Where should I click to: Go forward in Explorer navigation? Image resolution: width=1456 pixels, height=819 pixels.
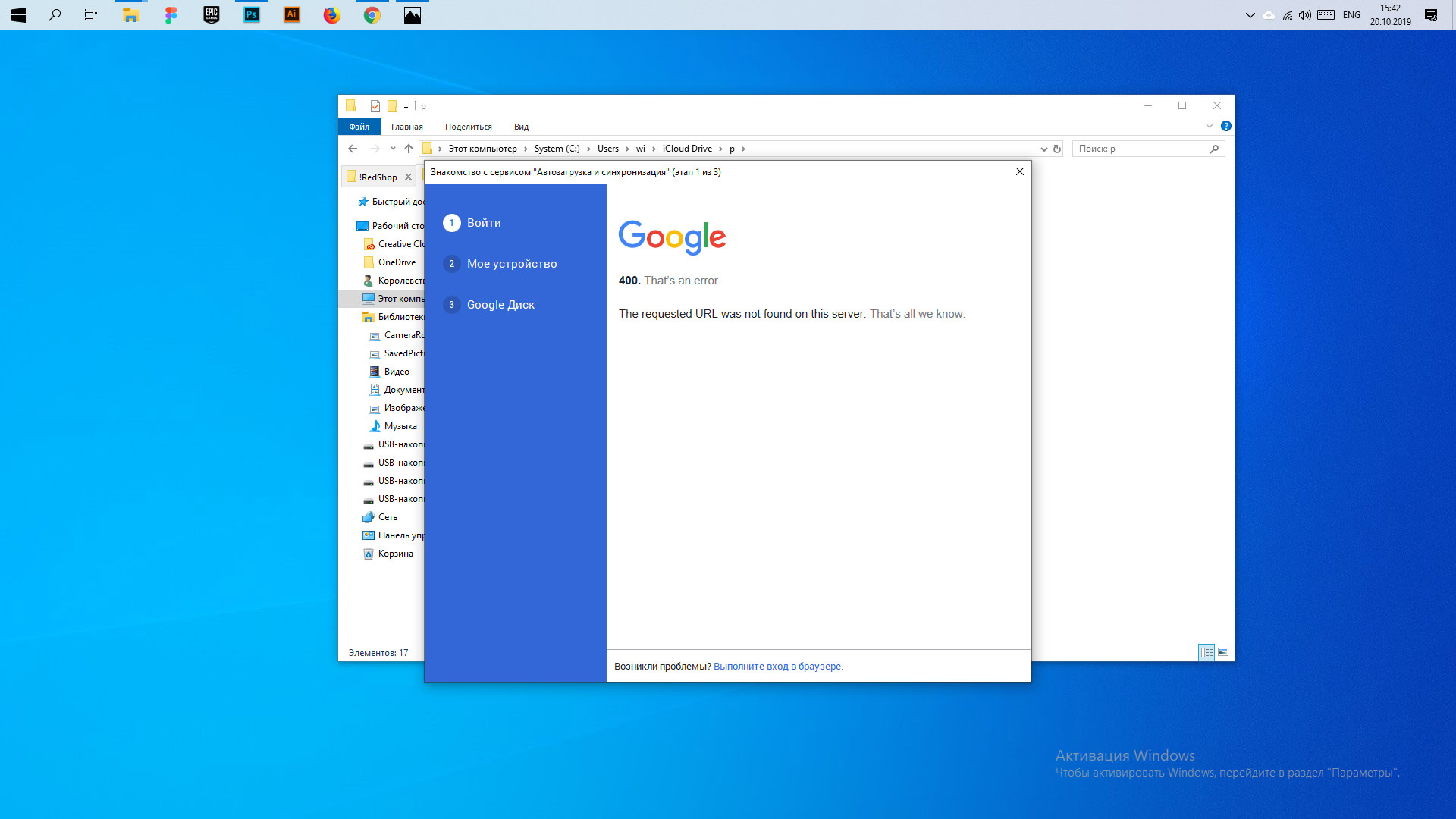click(x=375, y=149)
